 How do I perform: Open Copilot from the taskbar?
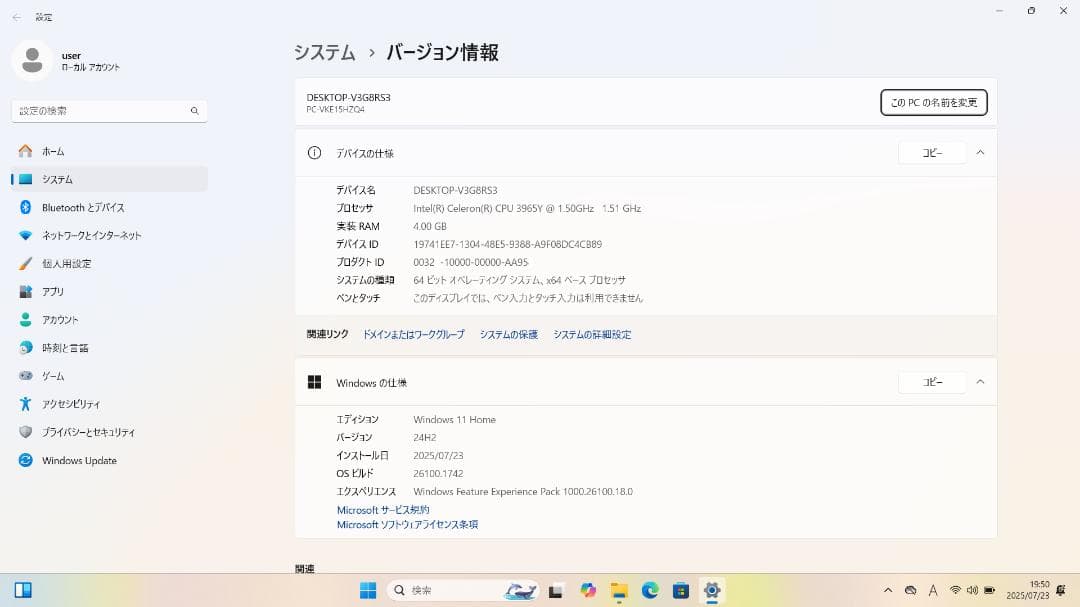pyautogui.click(x=588, y=590)
